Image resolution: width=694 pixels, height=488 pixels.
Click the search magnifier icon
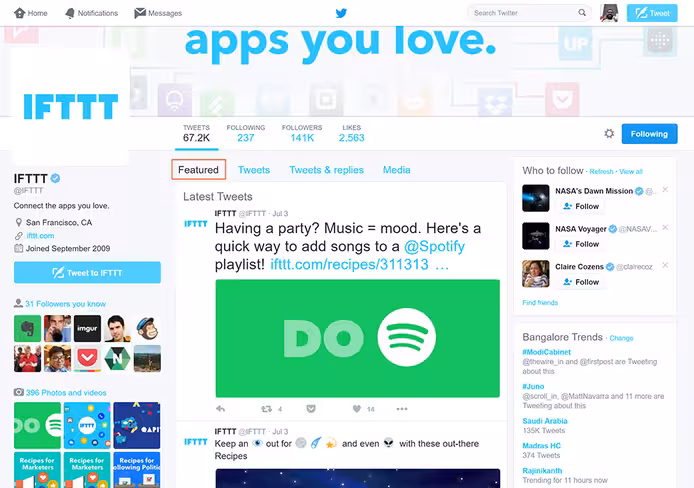point(582,13)
